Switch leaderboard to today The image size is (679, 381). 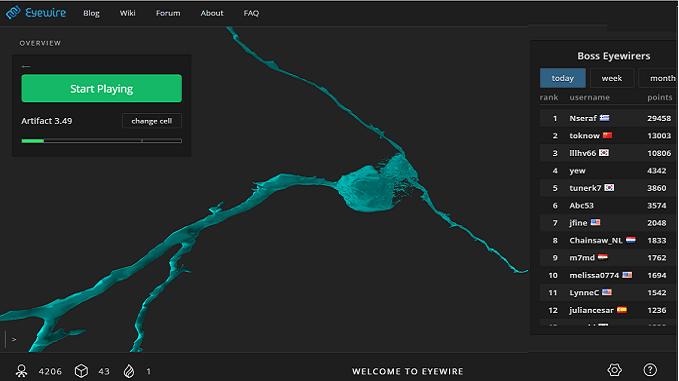(563, 78)
